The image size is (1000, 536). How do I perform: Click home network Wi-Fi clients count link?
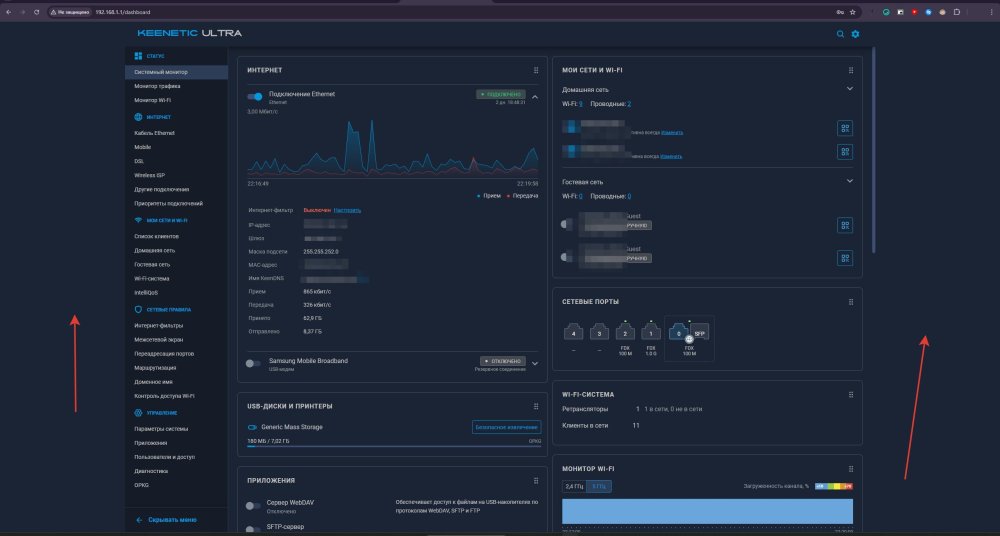pos(580,104)
